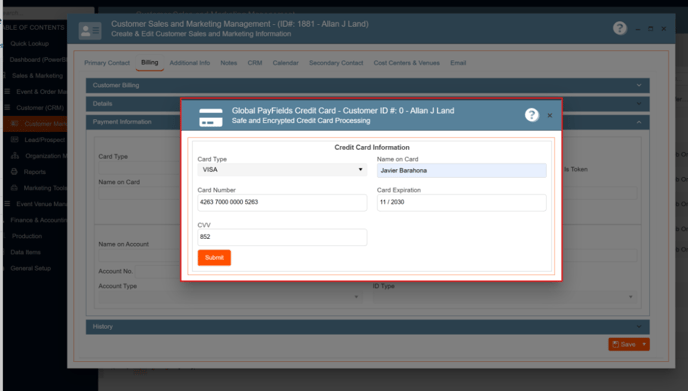The height and width of the screenshot is (391, 688).
Task: Open Finance & Accounting sidebar item
Action: point(39,220)
